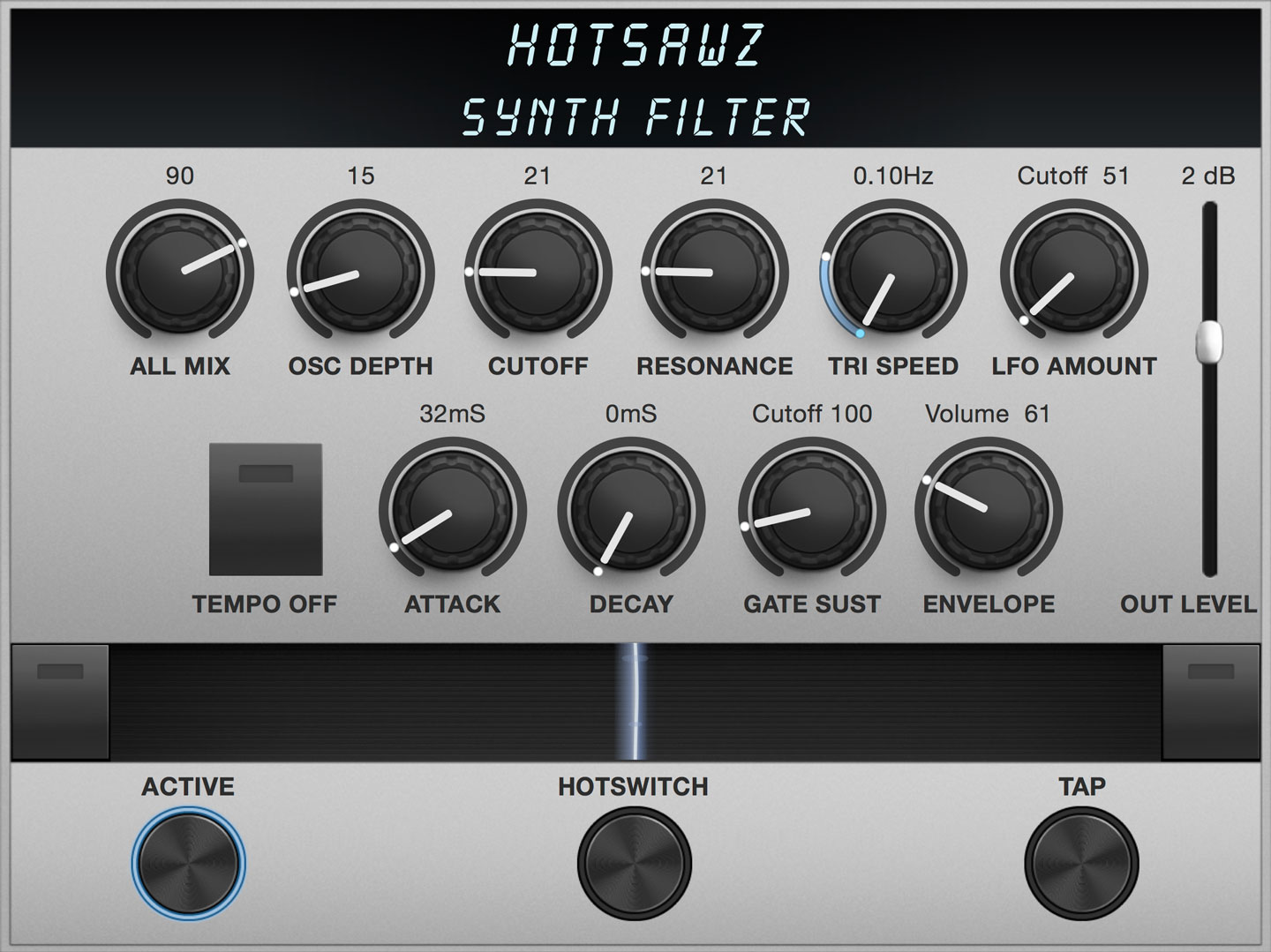The height and width of the screenshot is (952, 1271).
Task: Click the DECAY knob
Action: click(629, 512)
